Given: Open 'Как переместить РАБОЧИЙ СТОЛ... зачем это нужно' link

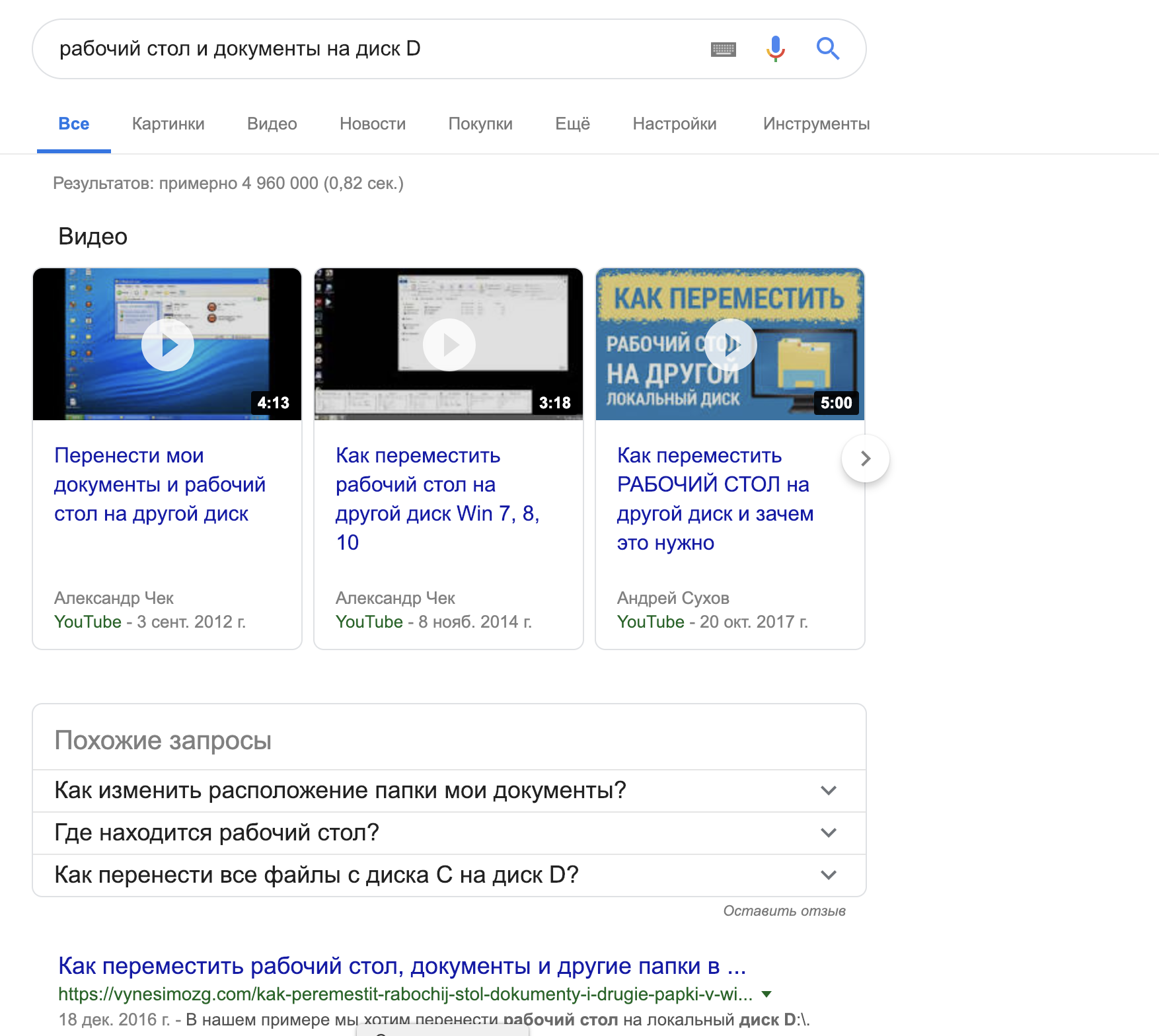Looking at the screenshot, I should (715, 499).
